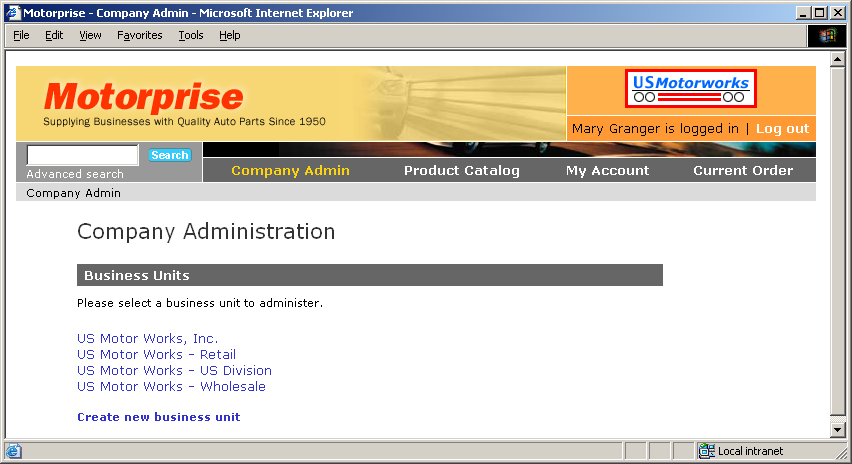
Task: Close the Internet Explorer window
Action: 838,13
